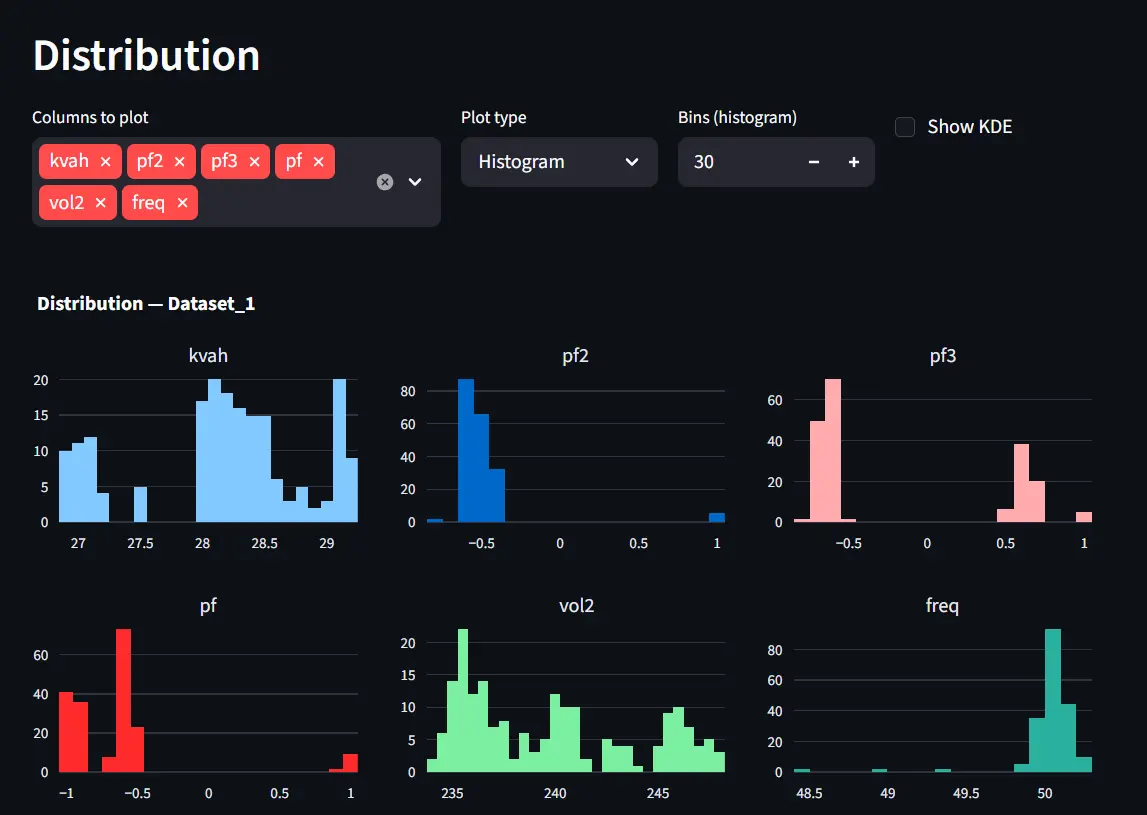This screenshot has height=815, width=1147.
Task: Remove the kvah column chip
Action: [x=108, y=161]
